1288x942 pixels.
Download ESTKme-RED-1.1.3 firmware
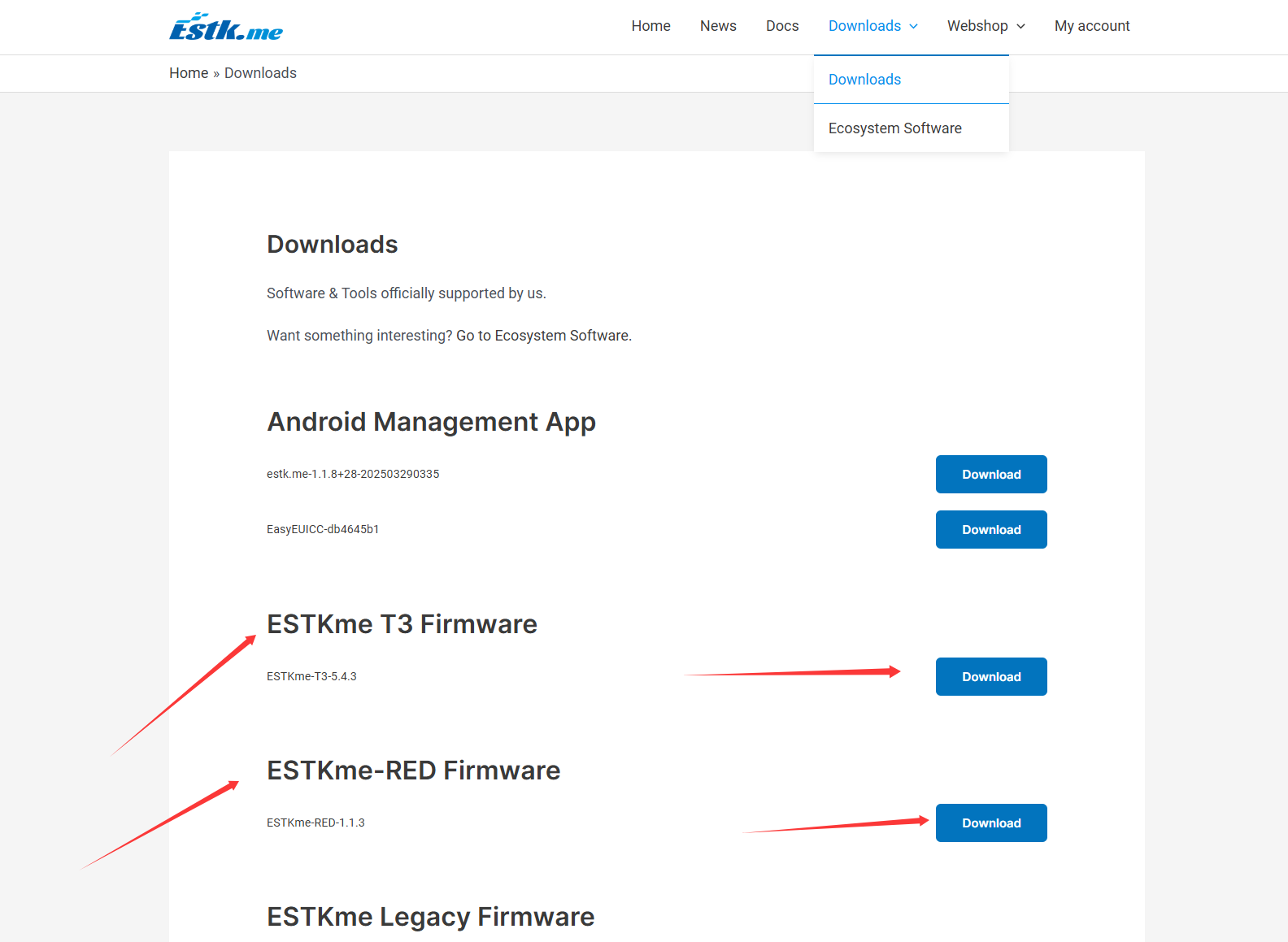pos(991,823)
